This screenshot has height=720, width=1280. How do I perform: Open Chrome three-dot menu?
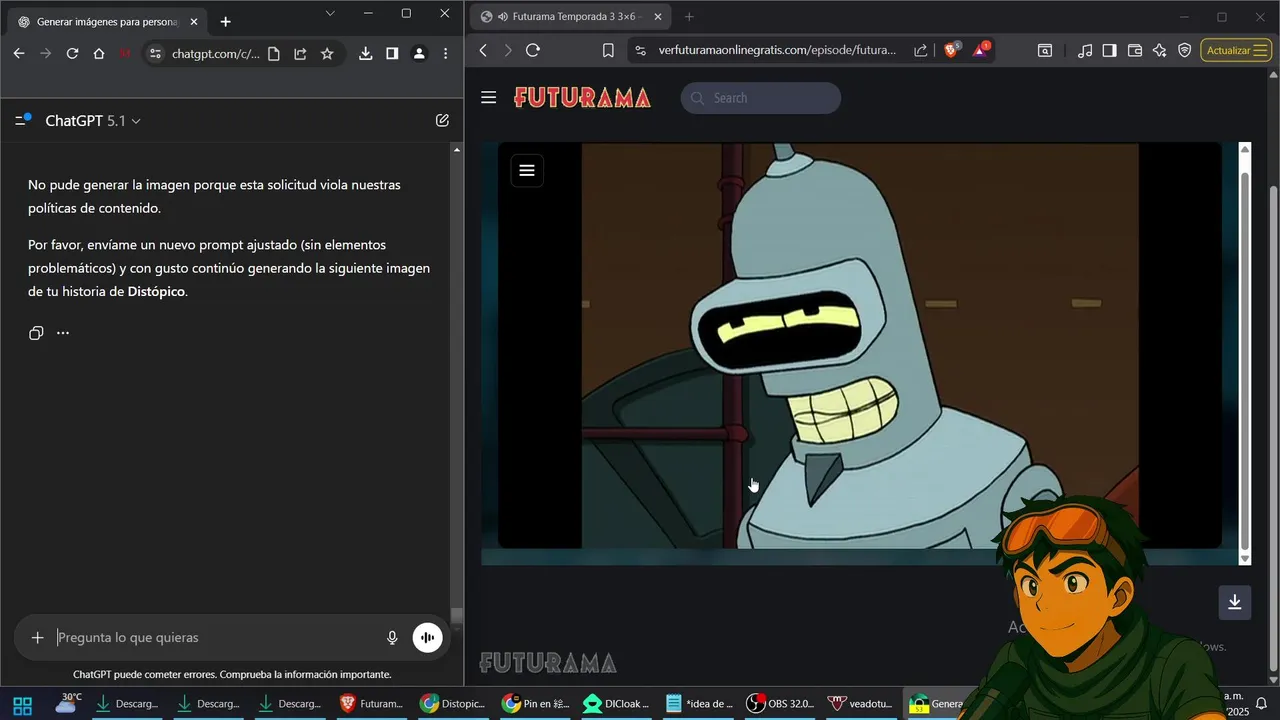point(445,54)
